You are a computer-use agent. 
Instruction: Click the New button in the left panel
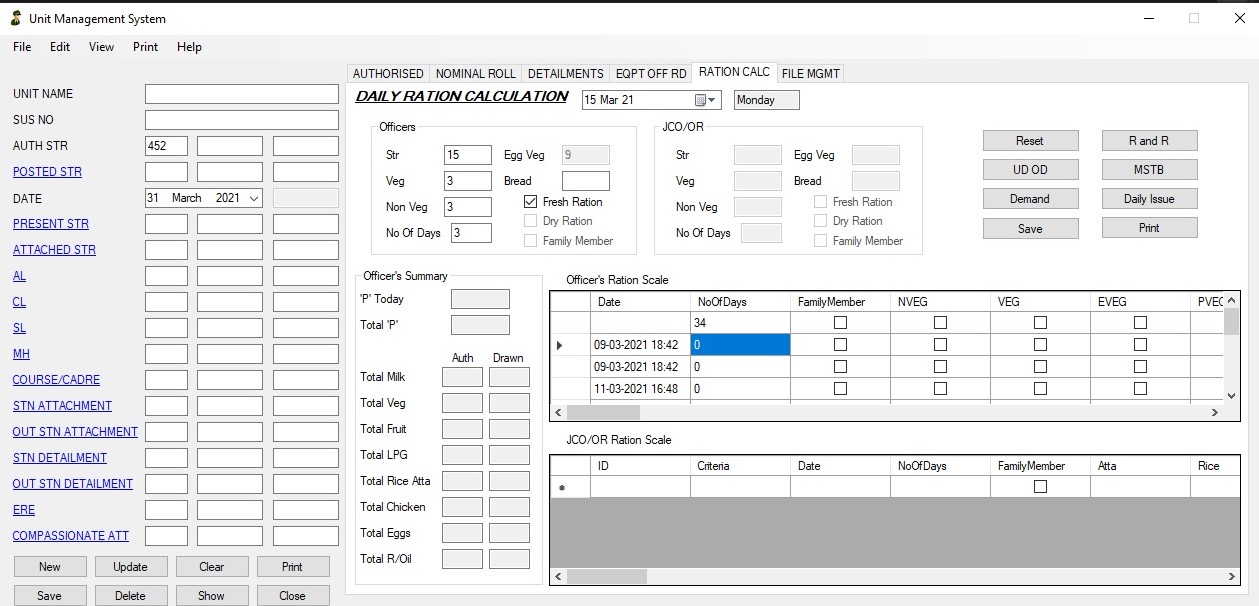point(50,567)
